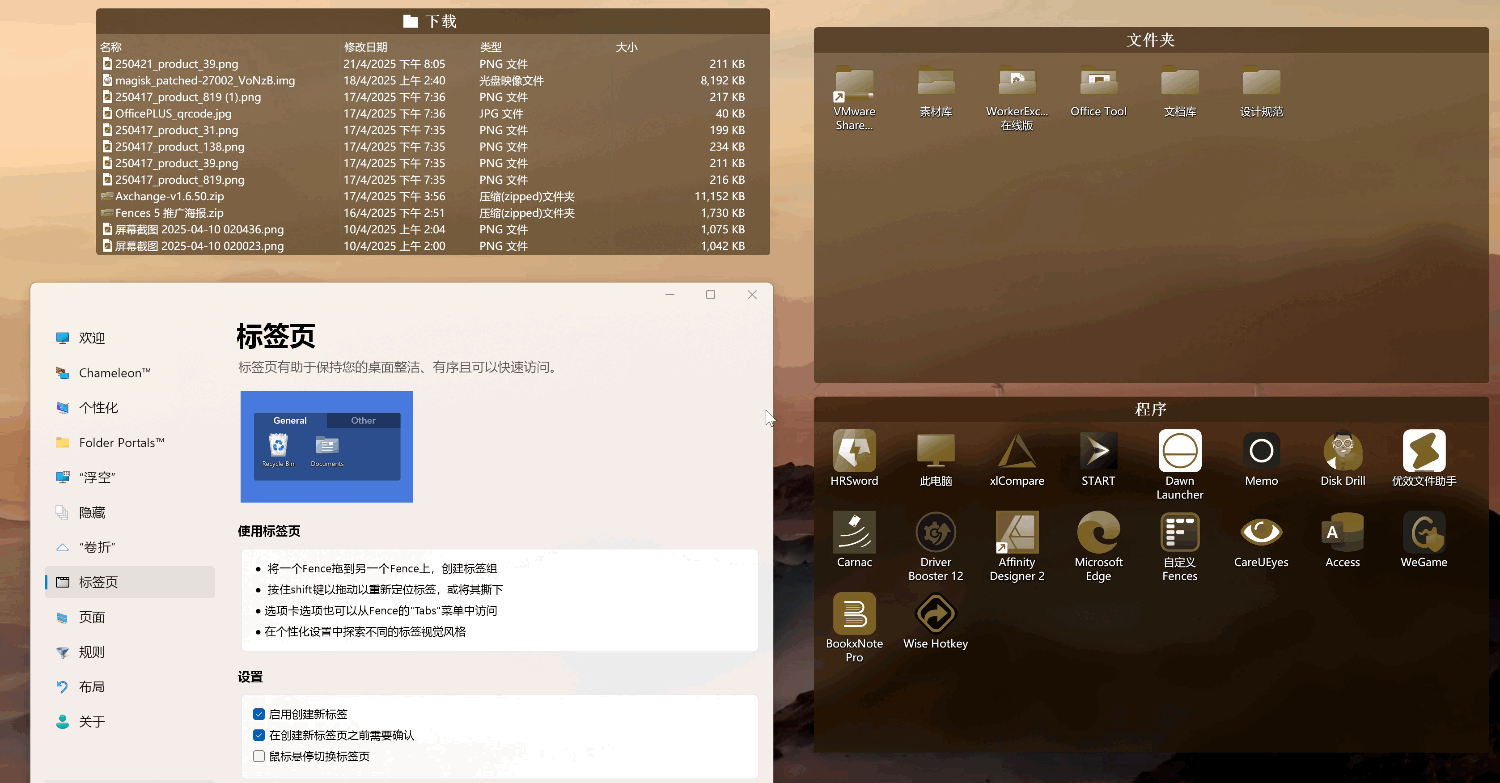Launch Affinity Designer 2

pyautogui.click(x=1016, y=547)
